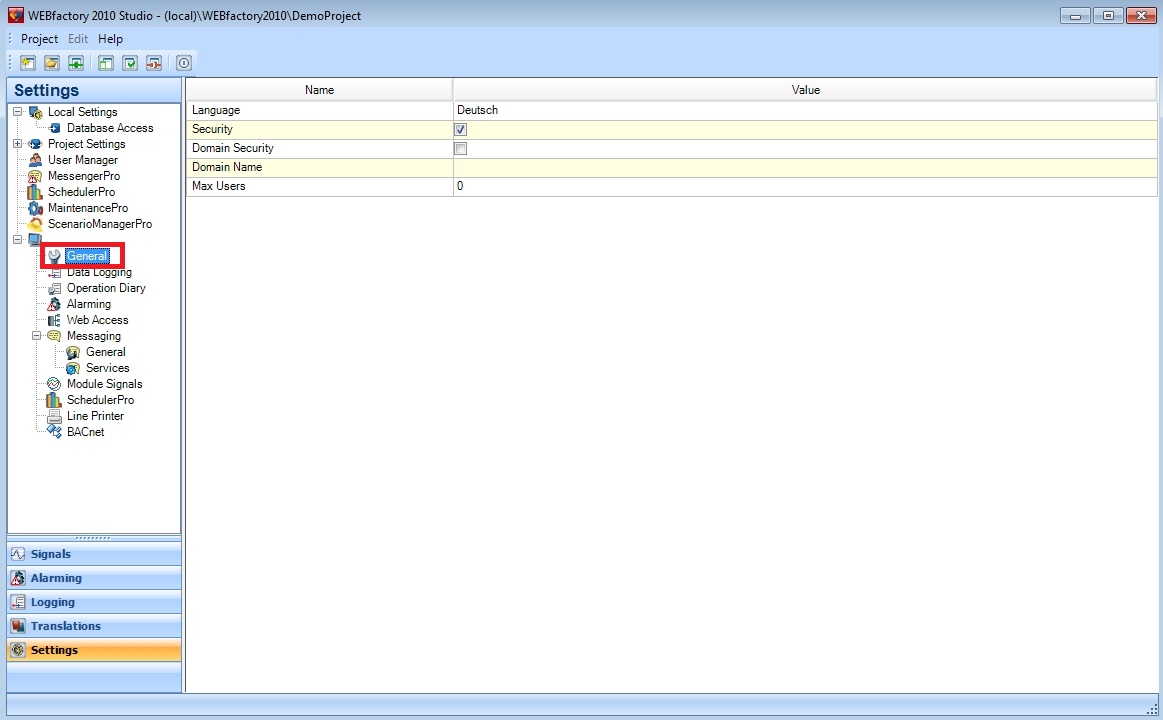This screenshot has width=1163, height=720.
Task: Open the Project menu
Action: click(x=38, y=38)
